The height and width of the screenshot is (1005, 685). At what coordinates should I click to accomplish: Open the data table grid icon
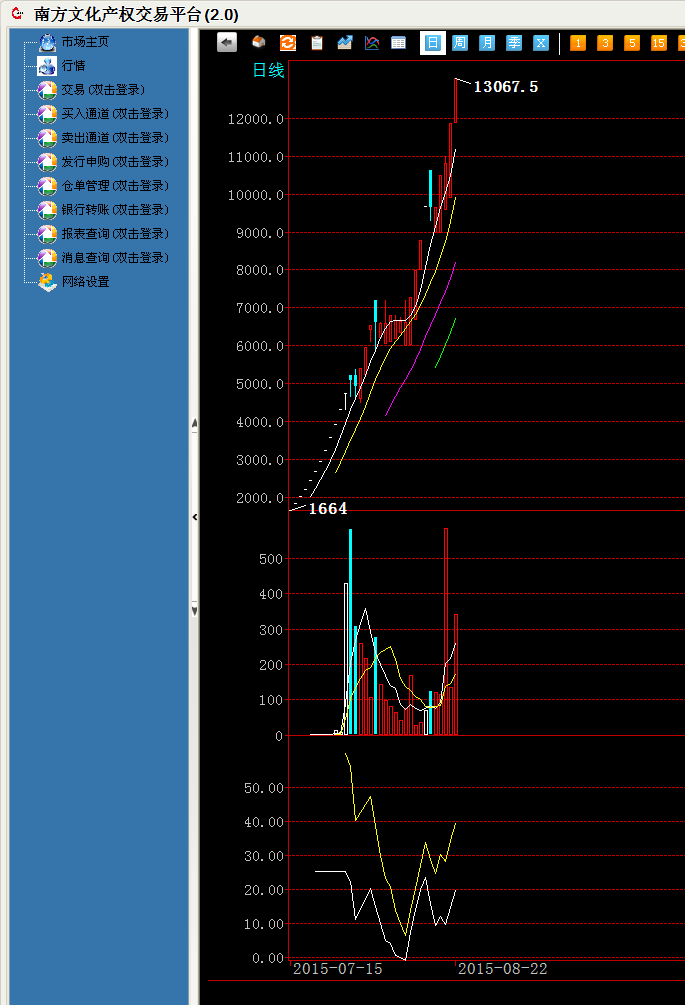click(398, 43)
